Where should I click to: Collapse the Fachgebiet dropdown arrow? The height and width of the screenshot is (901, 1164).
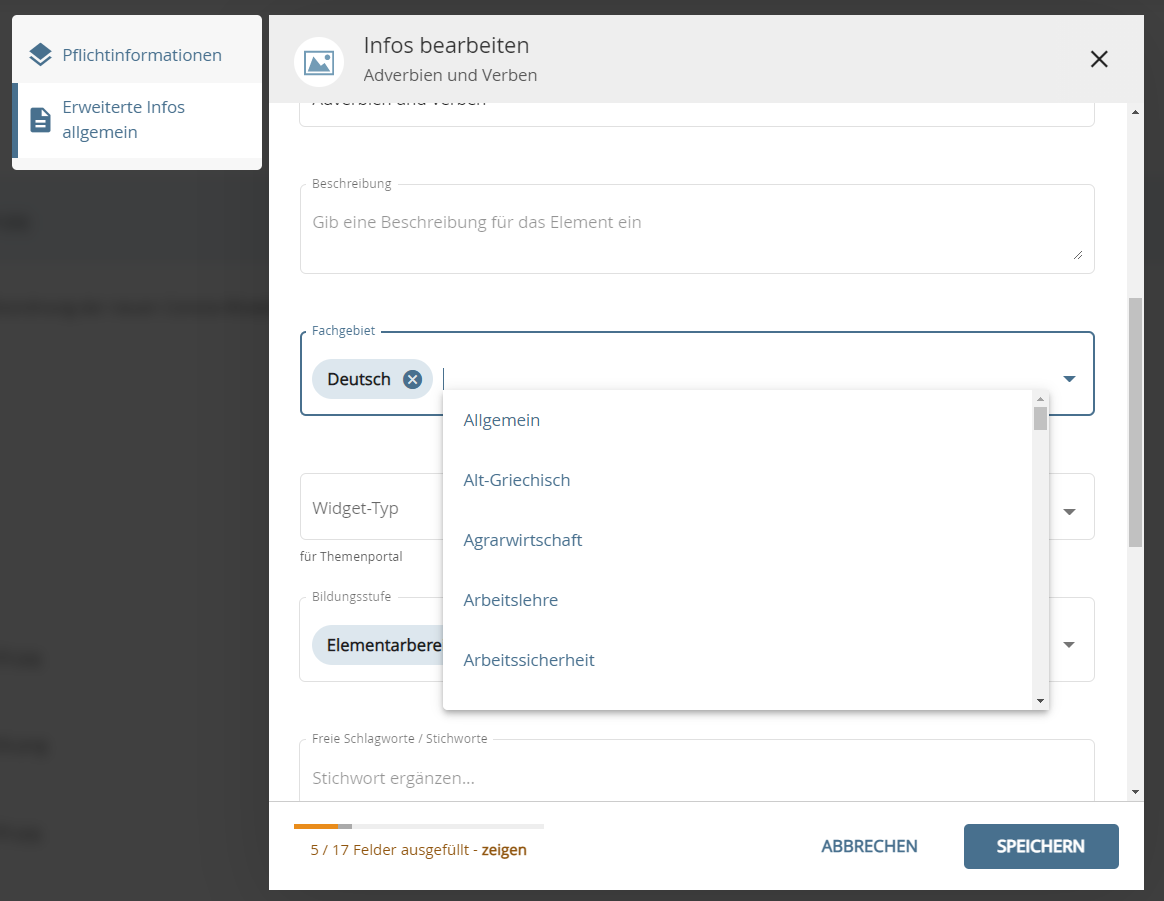1069,379
